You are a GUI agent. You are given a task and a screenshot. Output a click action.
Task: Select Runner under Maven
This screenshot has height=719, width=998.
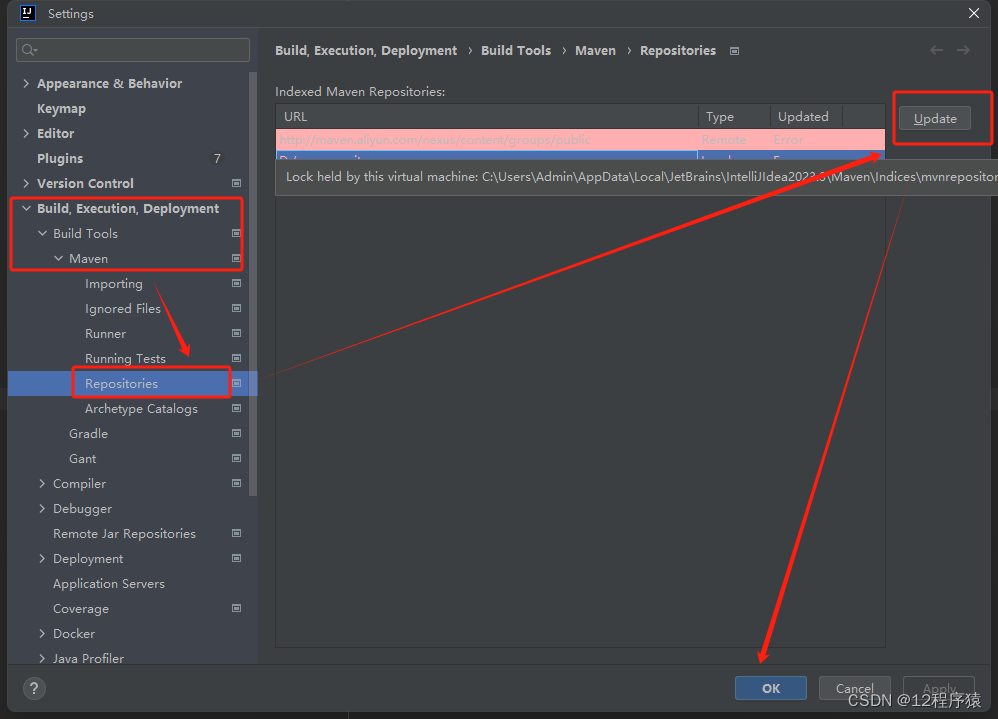pos(106,333)
